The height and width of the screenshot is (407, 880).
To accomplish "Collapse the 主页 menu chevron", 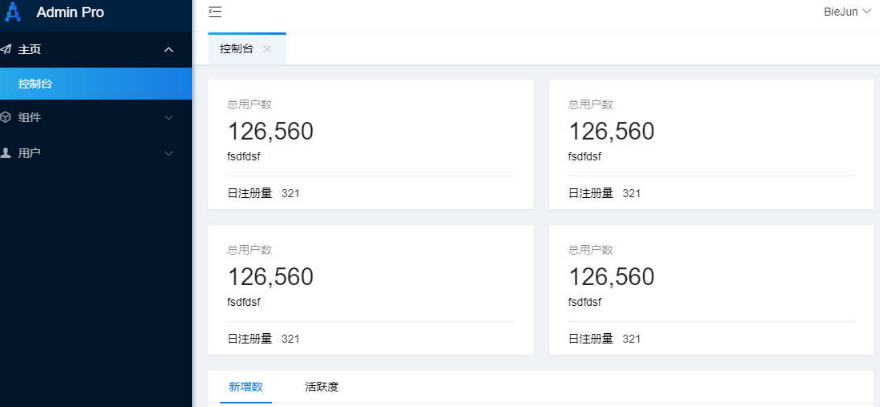I will tap(168, 50).
